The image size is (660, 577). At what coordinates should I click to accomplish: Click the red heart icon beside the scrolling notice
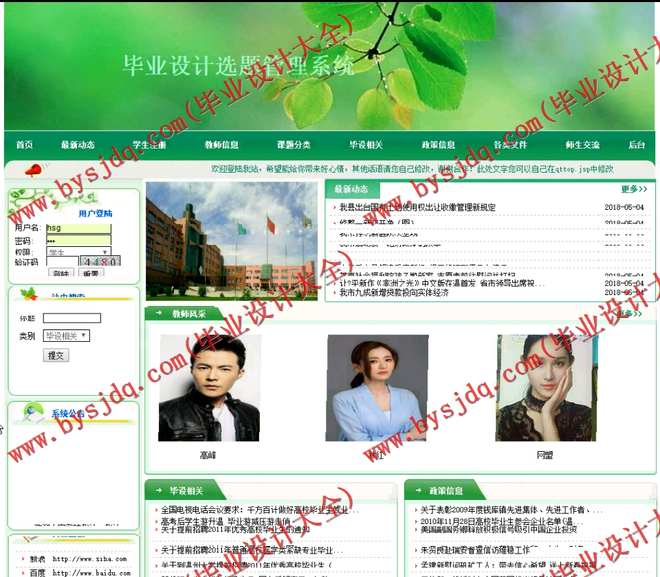click(x=33, y=170)
